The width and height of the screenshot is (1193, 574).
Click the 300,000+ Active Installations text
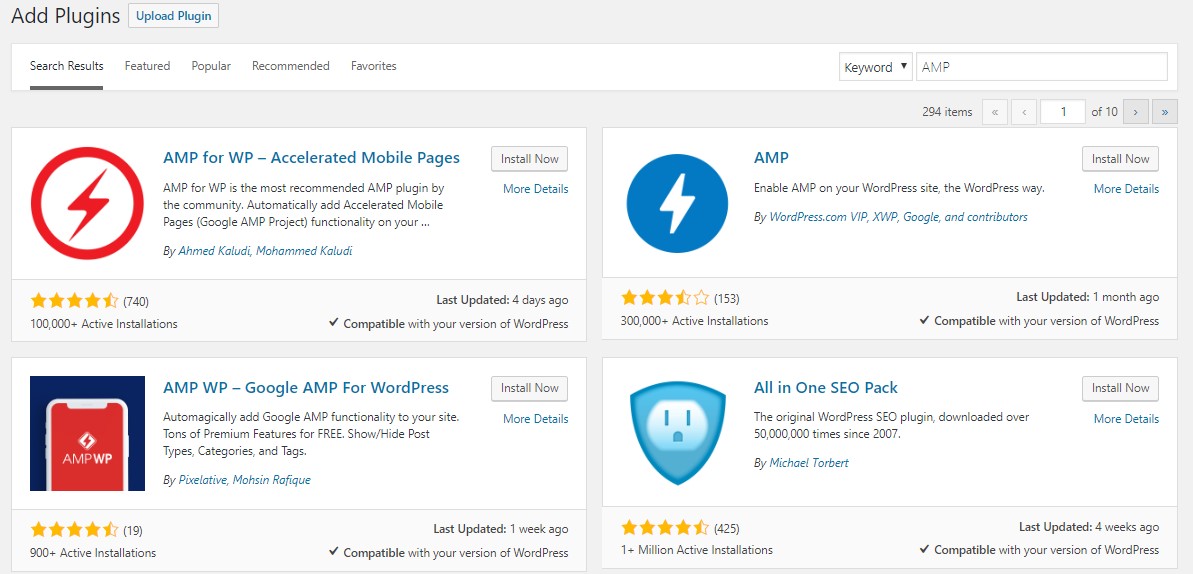coord(695,321)
